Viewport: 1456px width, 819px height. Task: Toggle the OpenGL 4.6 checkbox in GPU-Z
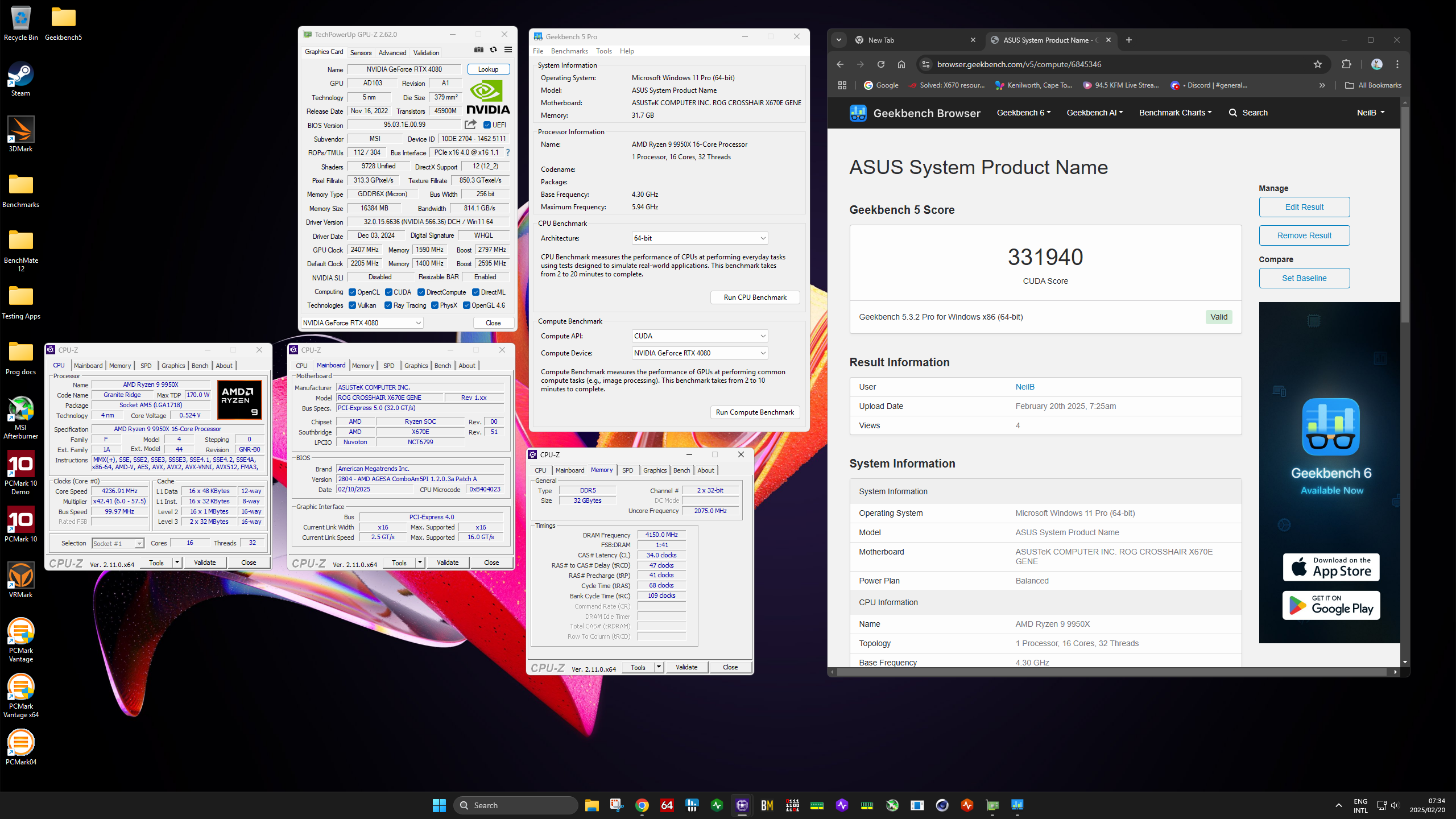tap(466, 305)
